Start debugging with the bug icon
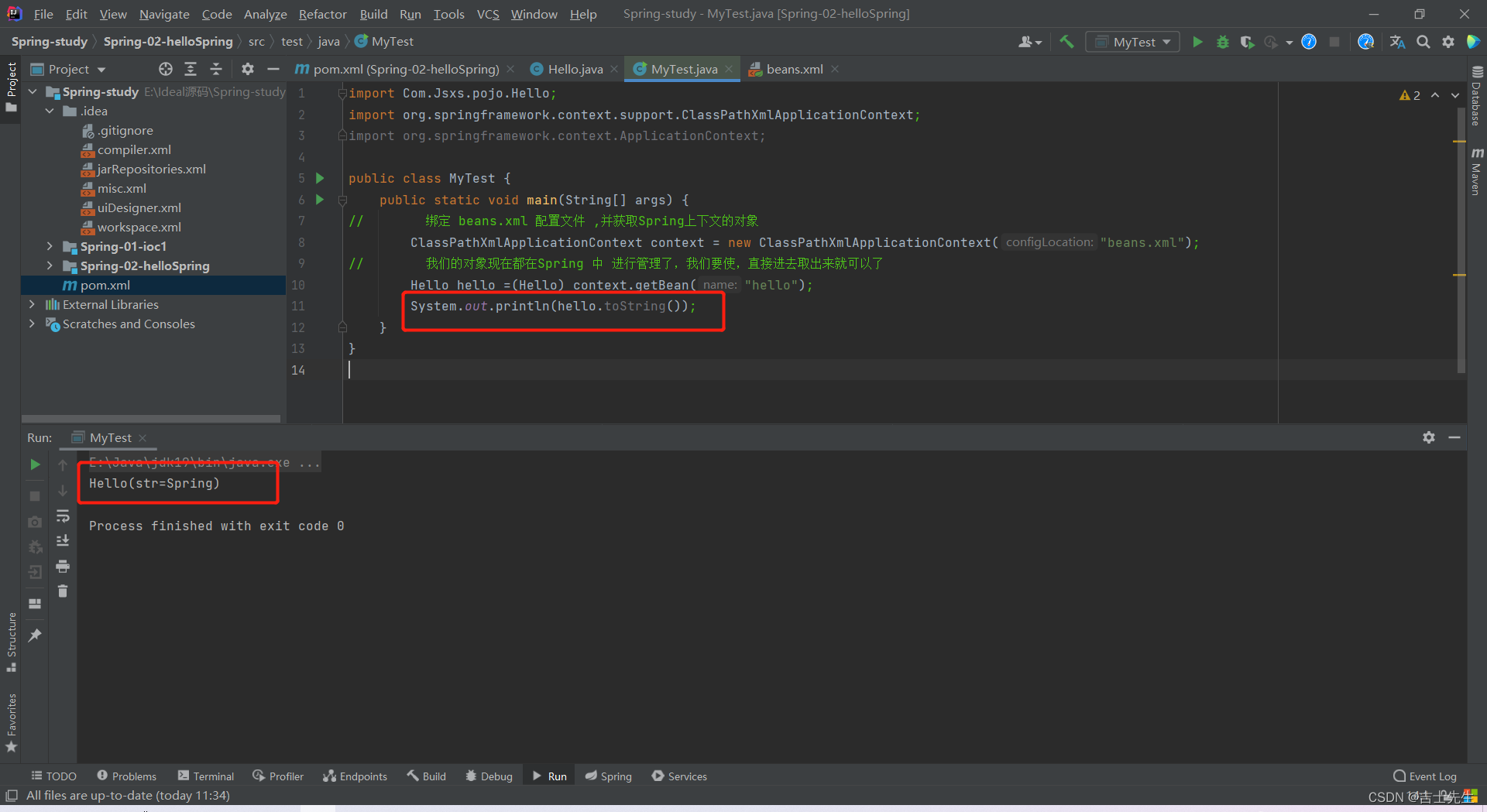The height and width of the screenshot is (812, 1487). (x=1222, y=42)
